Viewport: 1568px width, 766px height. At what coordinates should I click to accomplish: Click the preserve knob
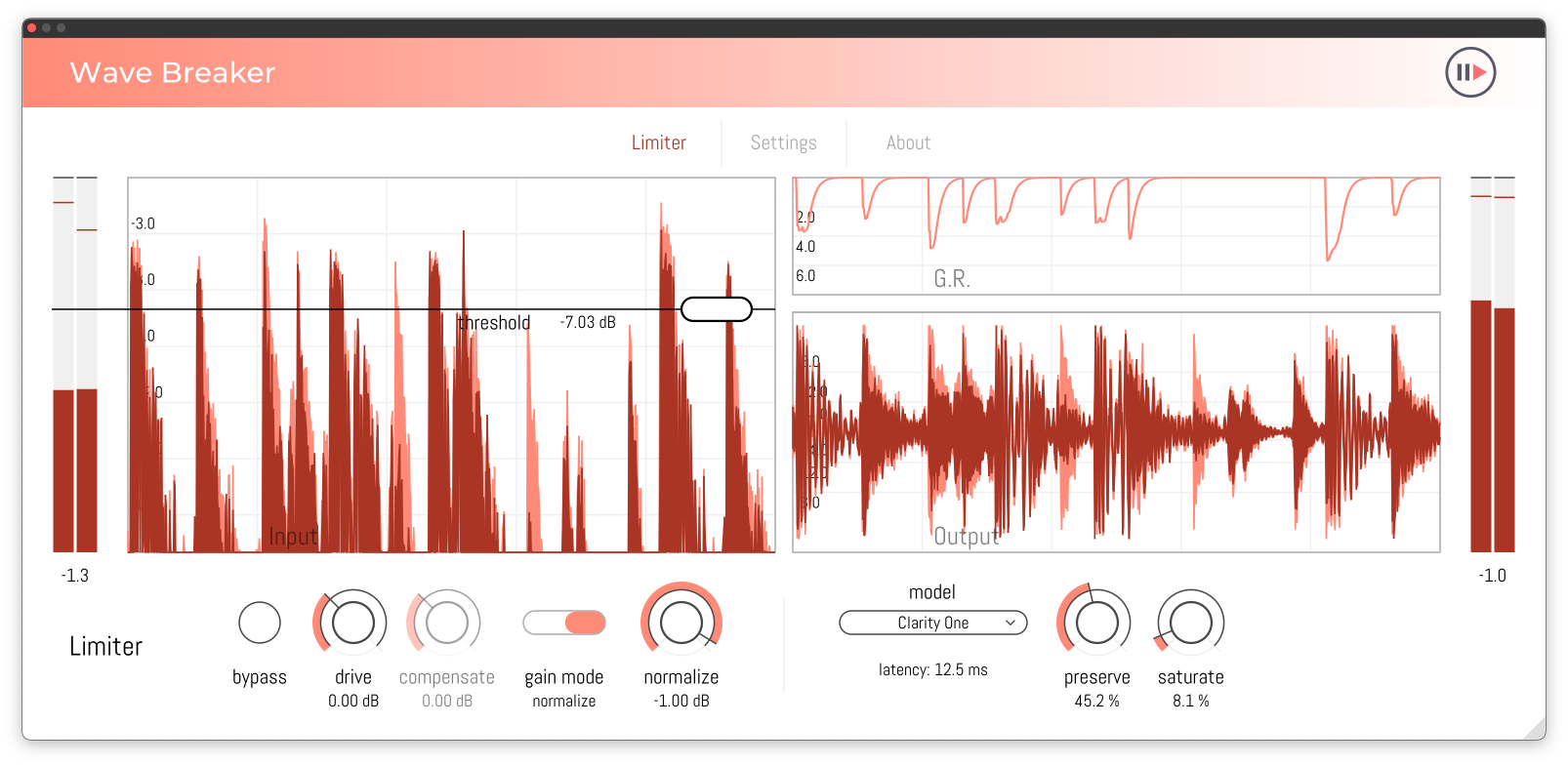click(x=1096, y=623)
